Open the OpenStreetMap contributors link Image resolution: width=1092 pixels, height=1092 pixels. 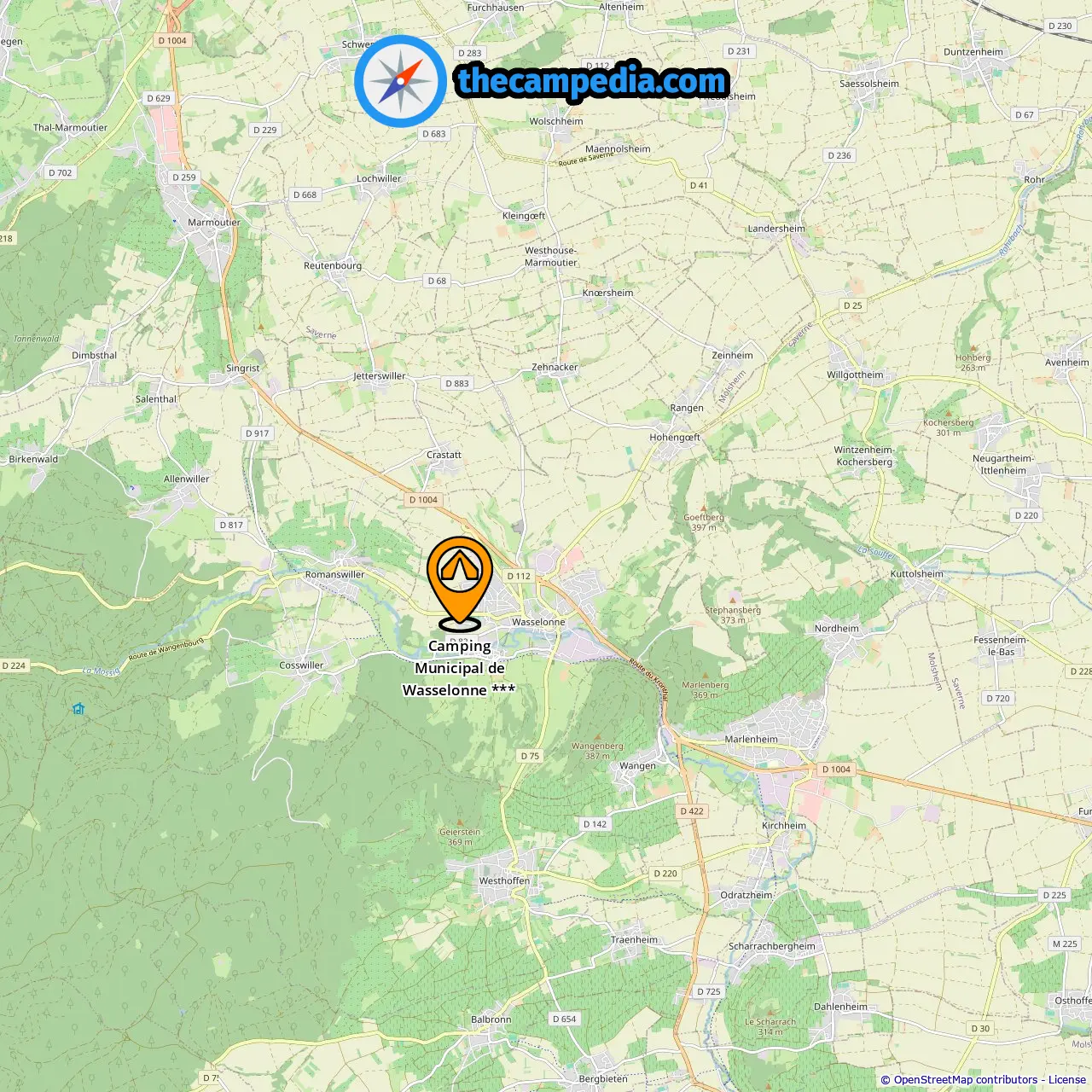click(x=965, y=1080)
